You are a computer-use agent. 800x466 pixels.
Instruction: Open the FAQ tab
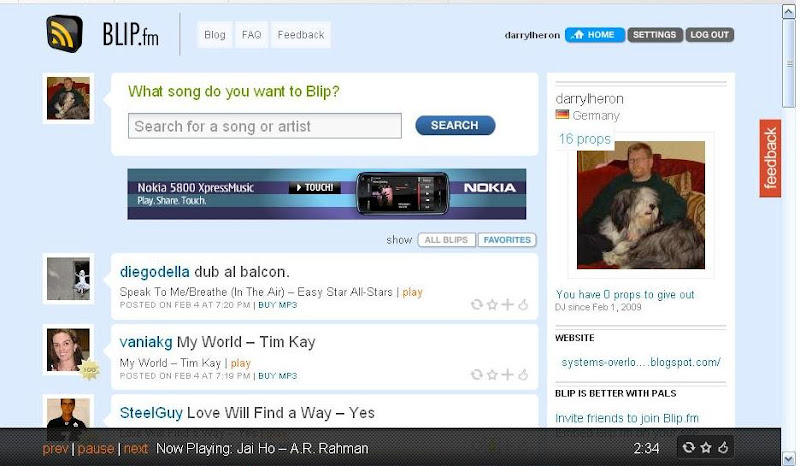click(x=252, y=35)
